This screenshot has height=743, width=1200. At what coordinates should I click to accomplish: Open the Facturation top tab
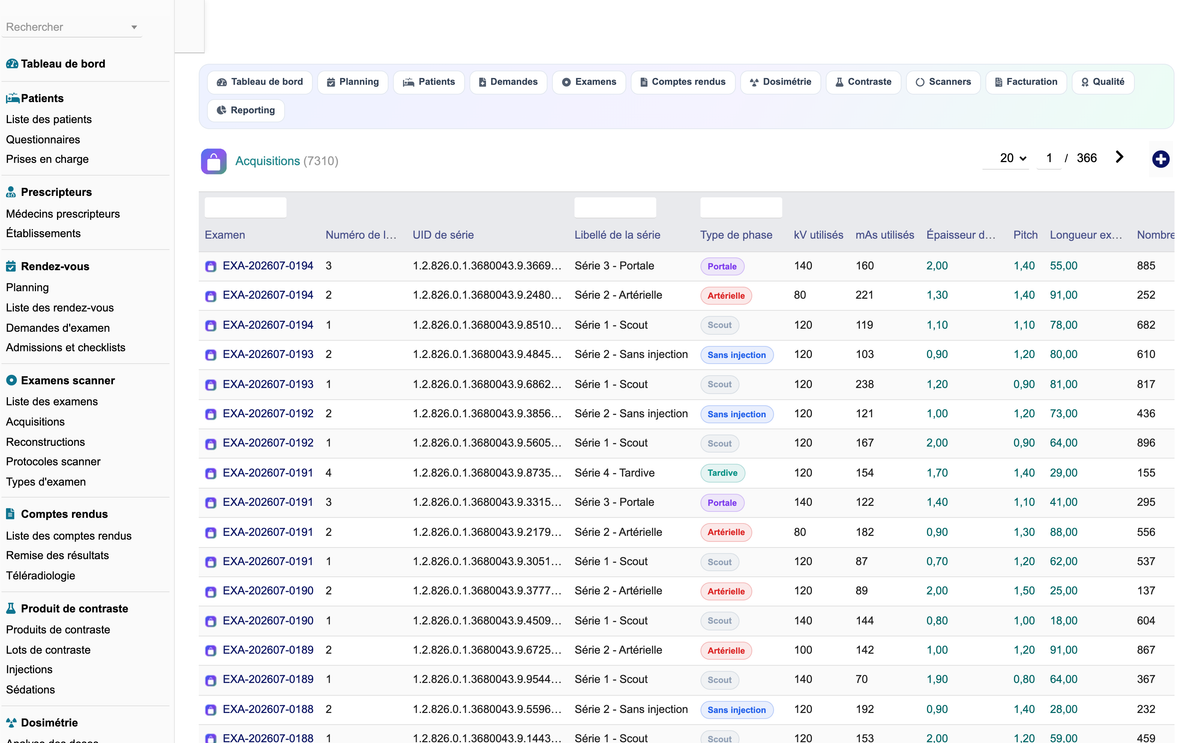pyautogui.click(x=1026, y=82)
